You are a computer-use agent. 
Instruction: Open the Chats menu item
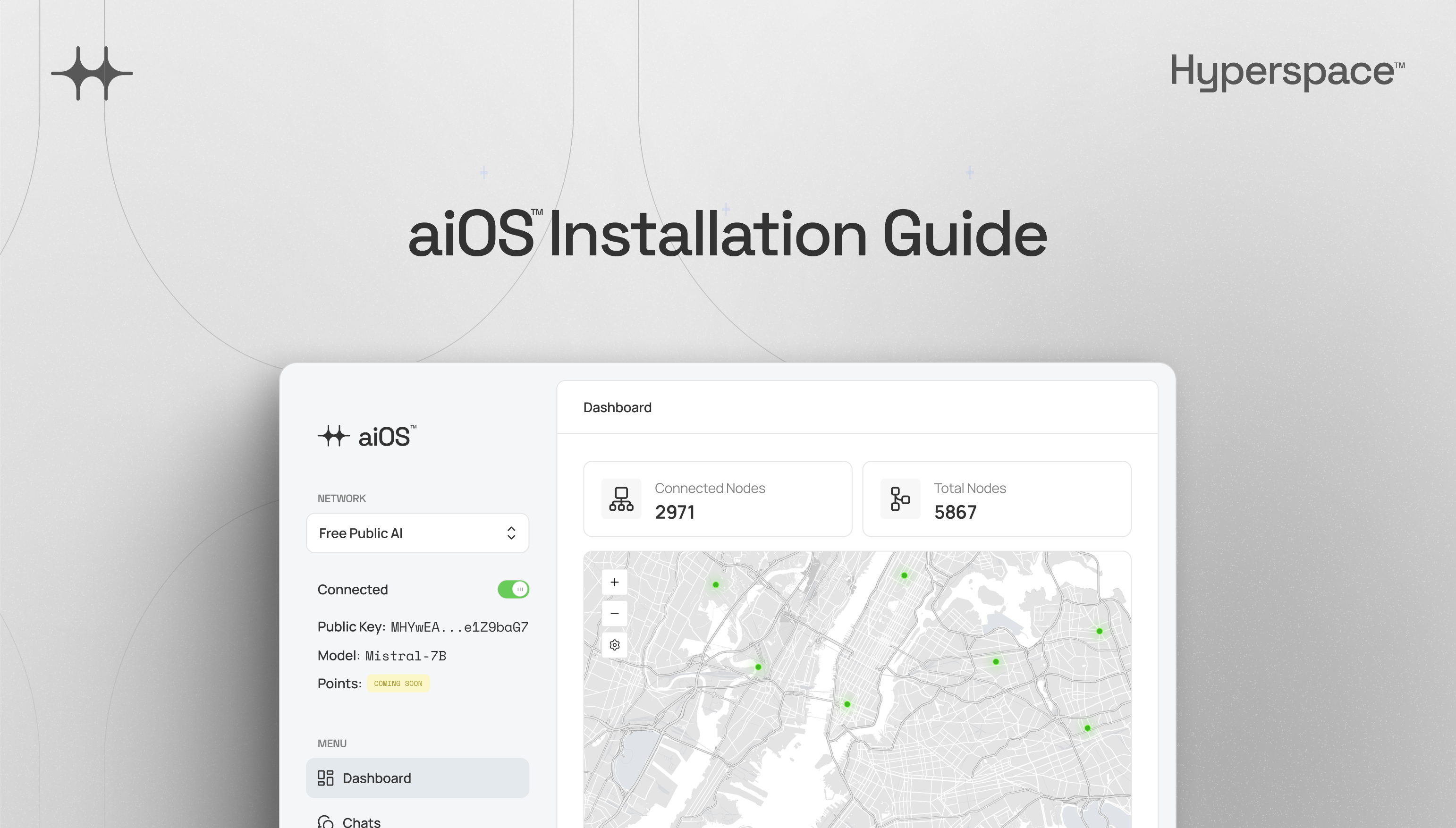point(362,822)
